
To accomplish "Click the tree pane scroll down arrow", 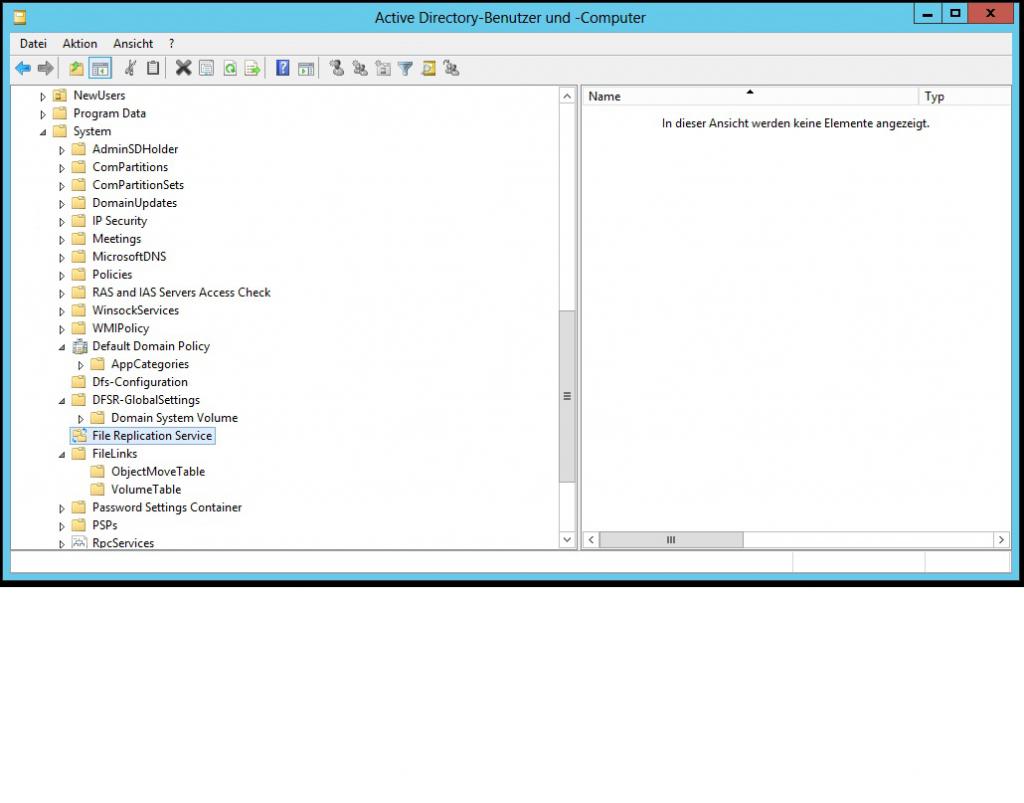I will (567, 540).
